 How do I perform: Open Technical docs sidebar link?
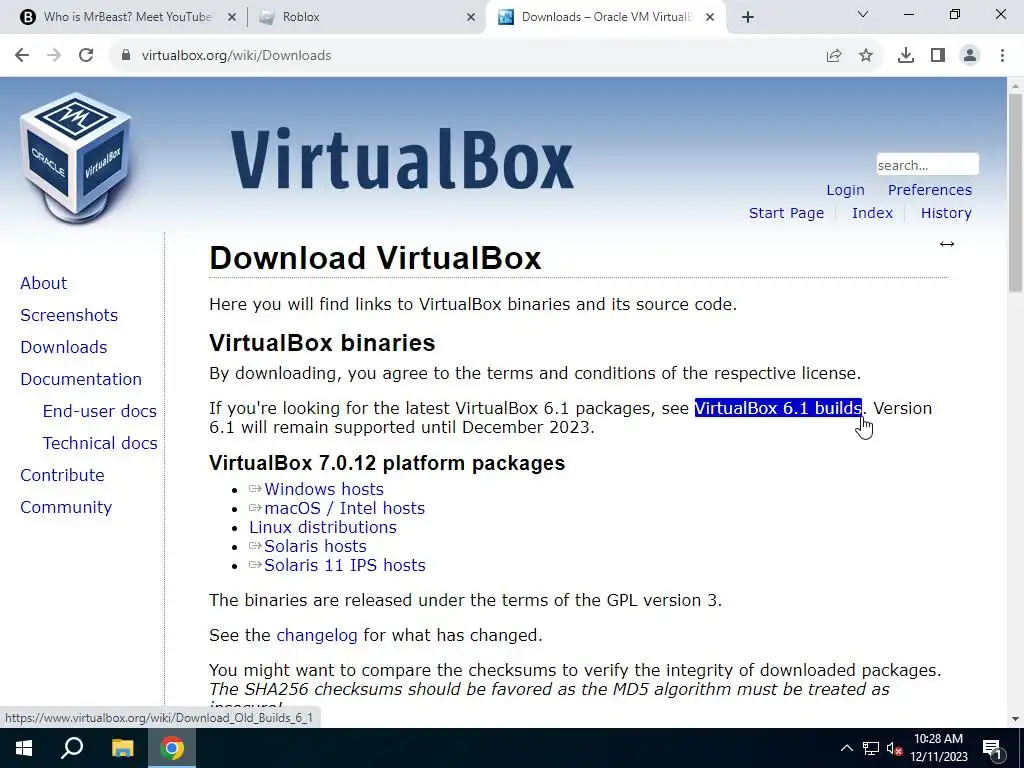tap(100, 443)
